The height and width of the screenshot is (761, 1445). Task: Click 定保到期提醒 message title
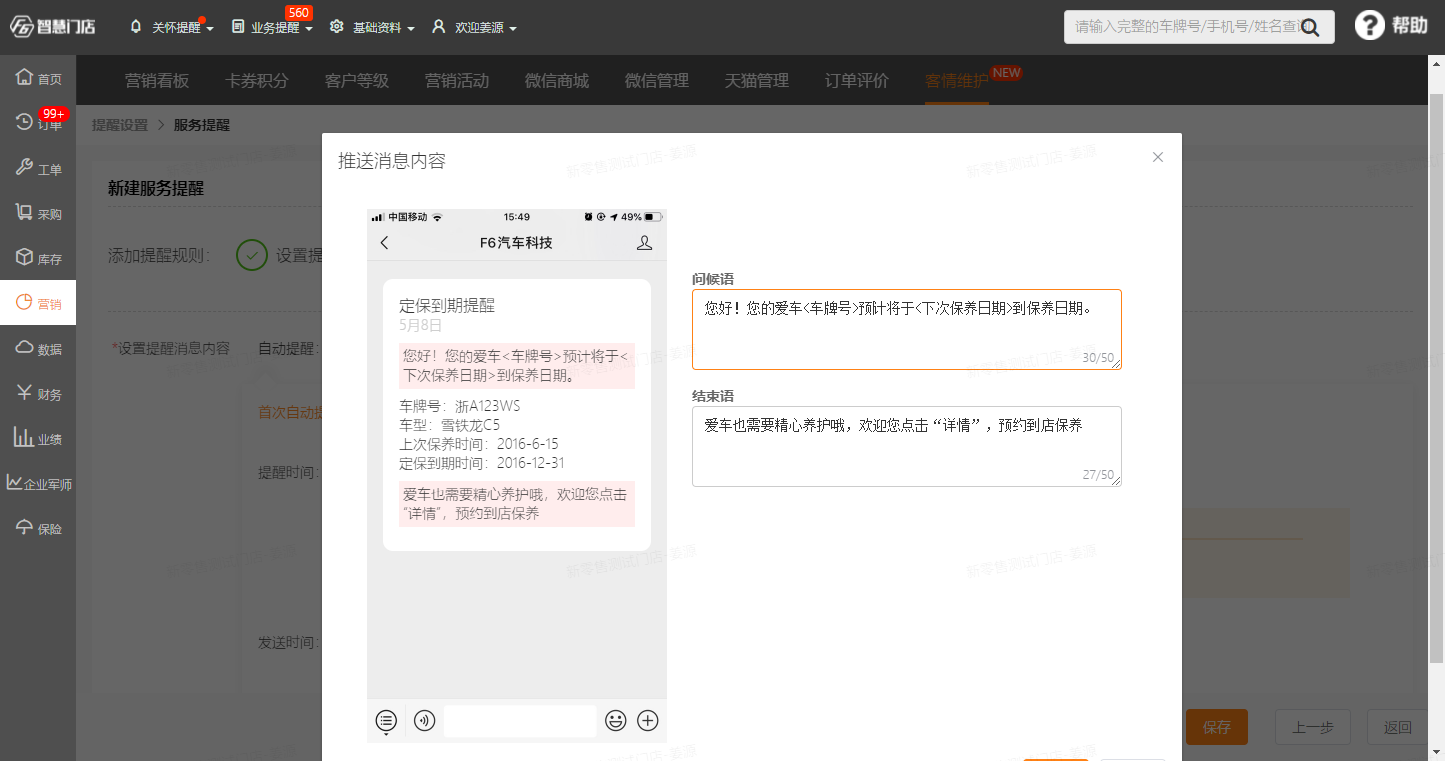coord(447,305)
